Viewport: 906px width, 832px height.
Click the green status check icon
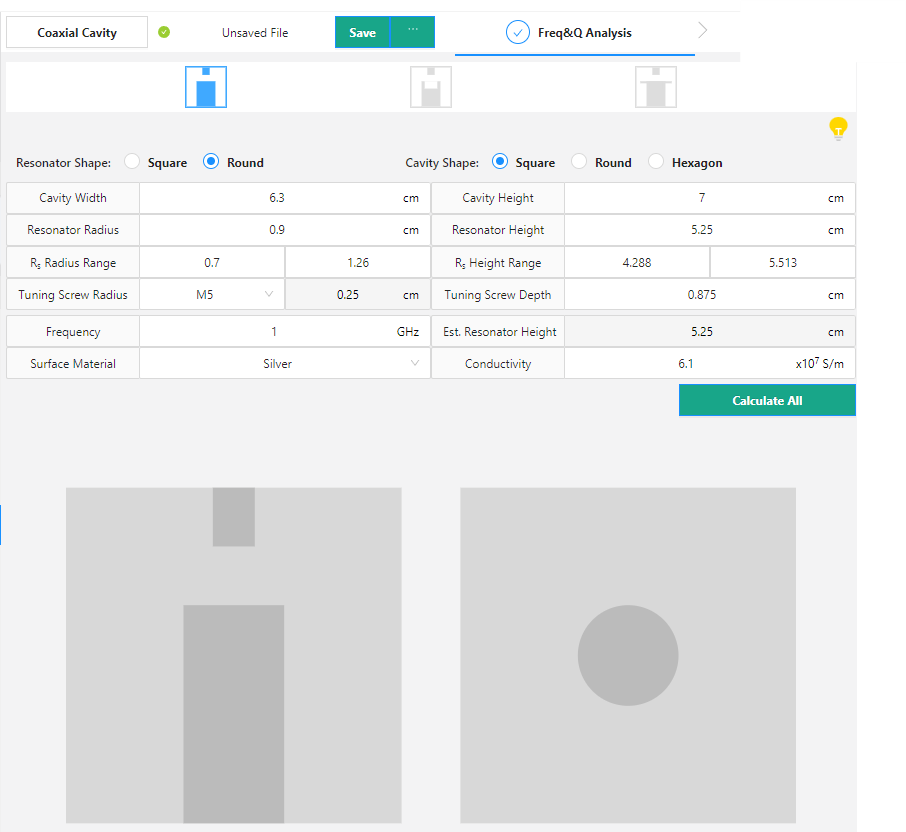point(164,32)
